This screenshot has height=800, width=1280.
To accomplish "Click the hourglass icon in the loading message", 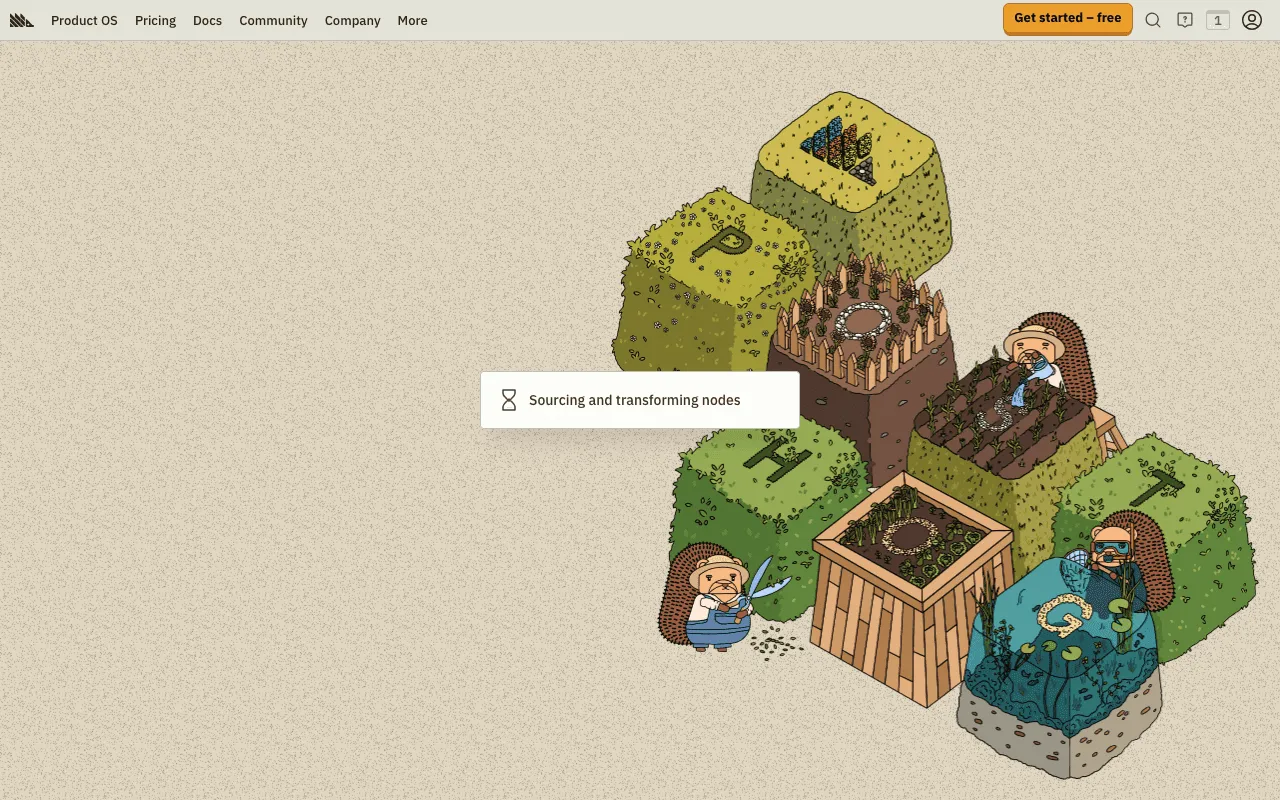I will [x=507, y=399].
